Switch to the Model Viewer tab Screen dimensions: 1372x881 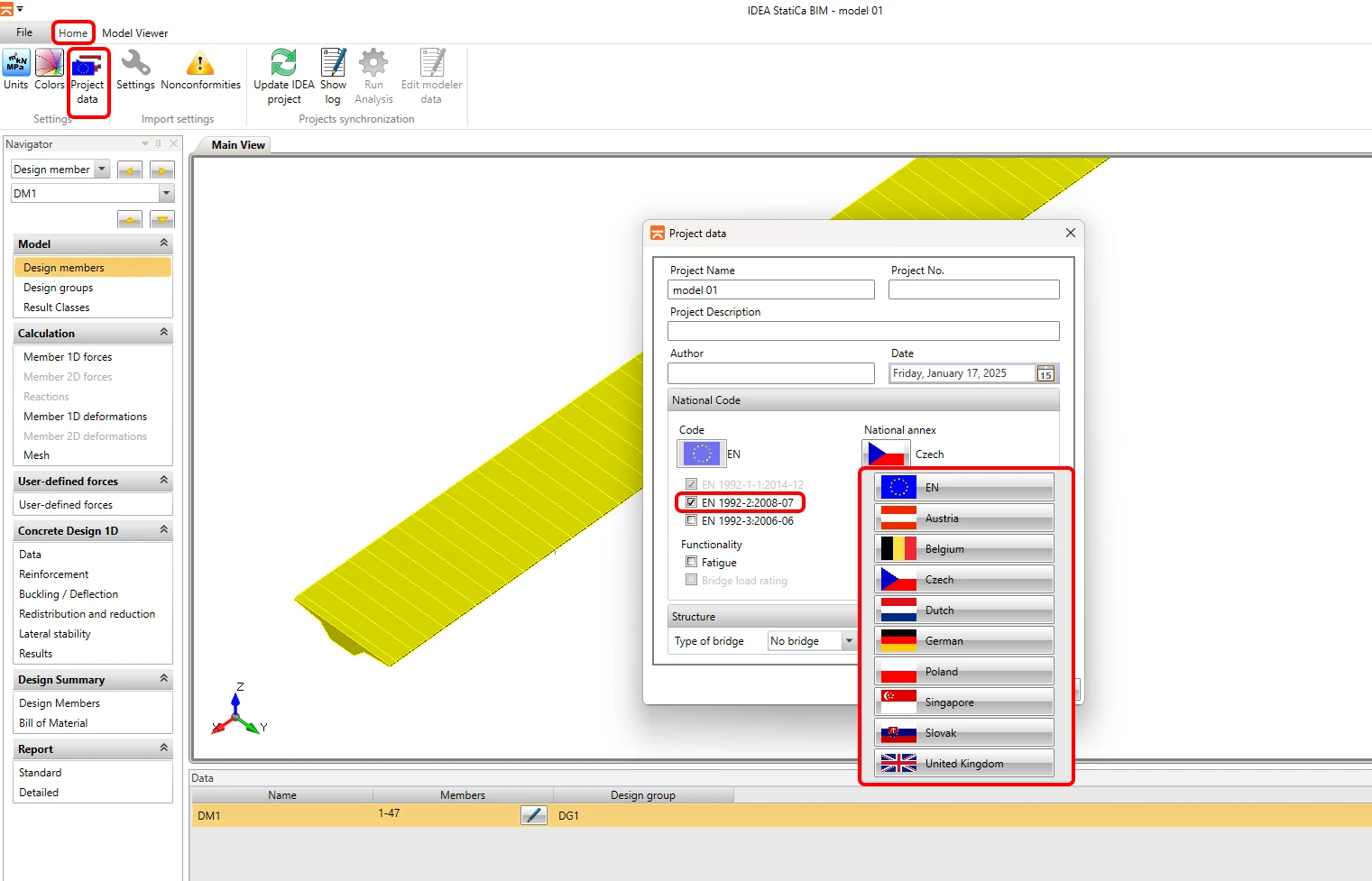135,33
